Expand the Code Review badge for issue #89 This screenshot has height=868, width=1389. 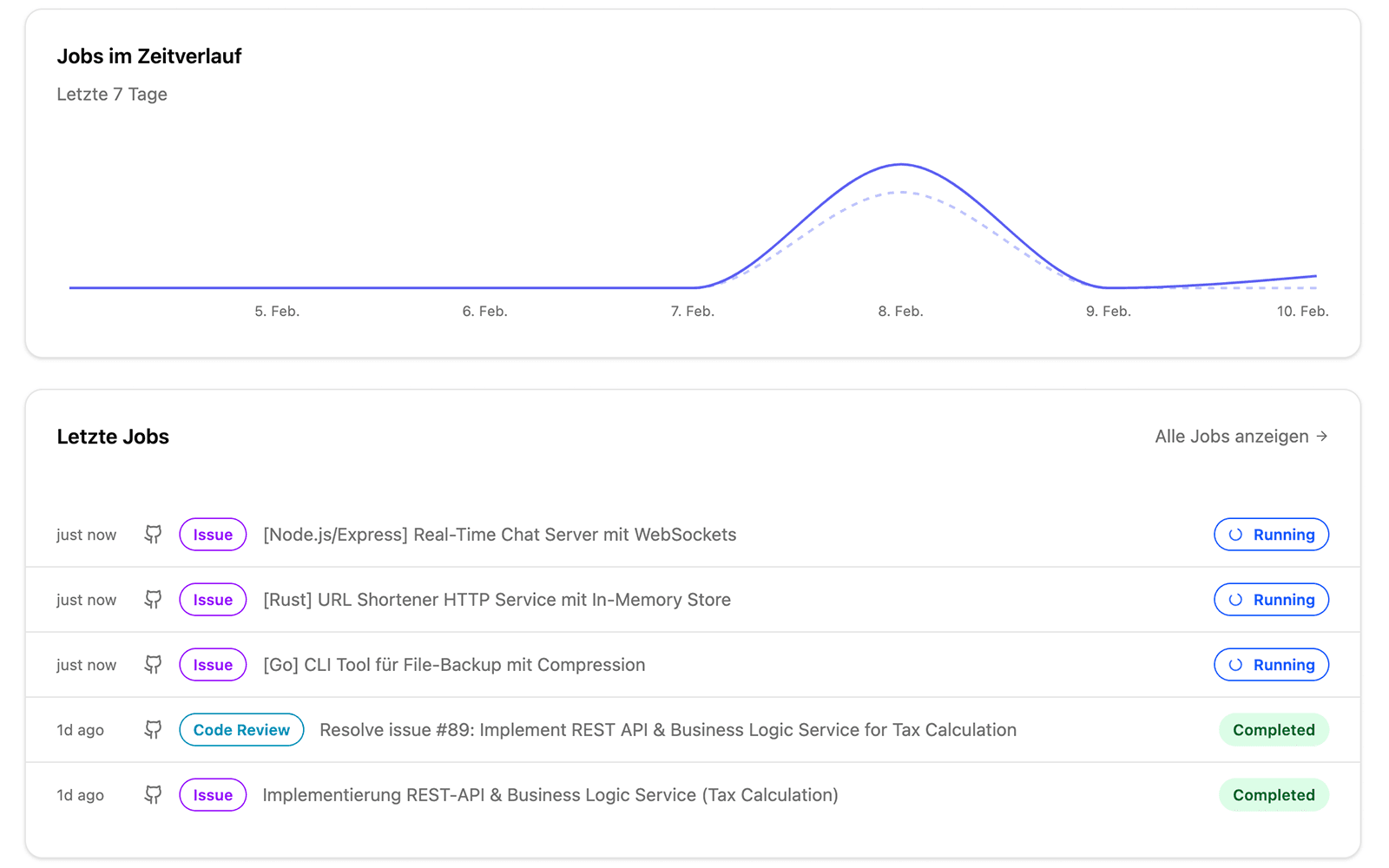pyautogui.click(x=241, y=730)
